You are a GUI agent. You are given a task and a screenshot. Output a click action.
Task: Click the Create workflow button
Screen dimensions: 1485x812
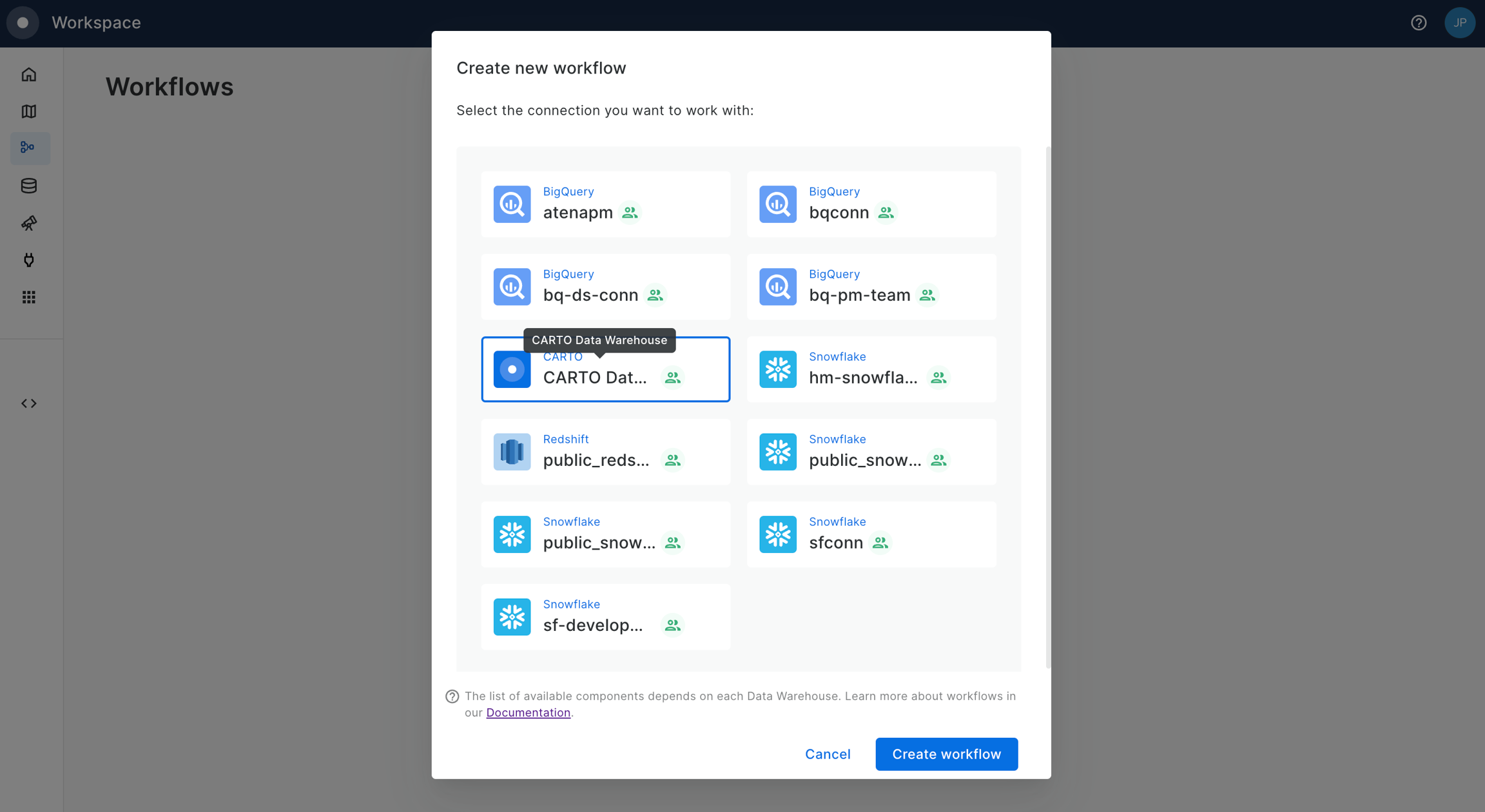(x=946, y=754)
